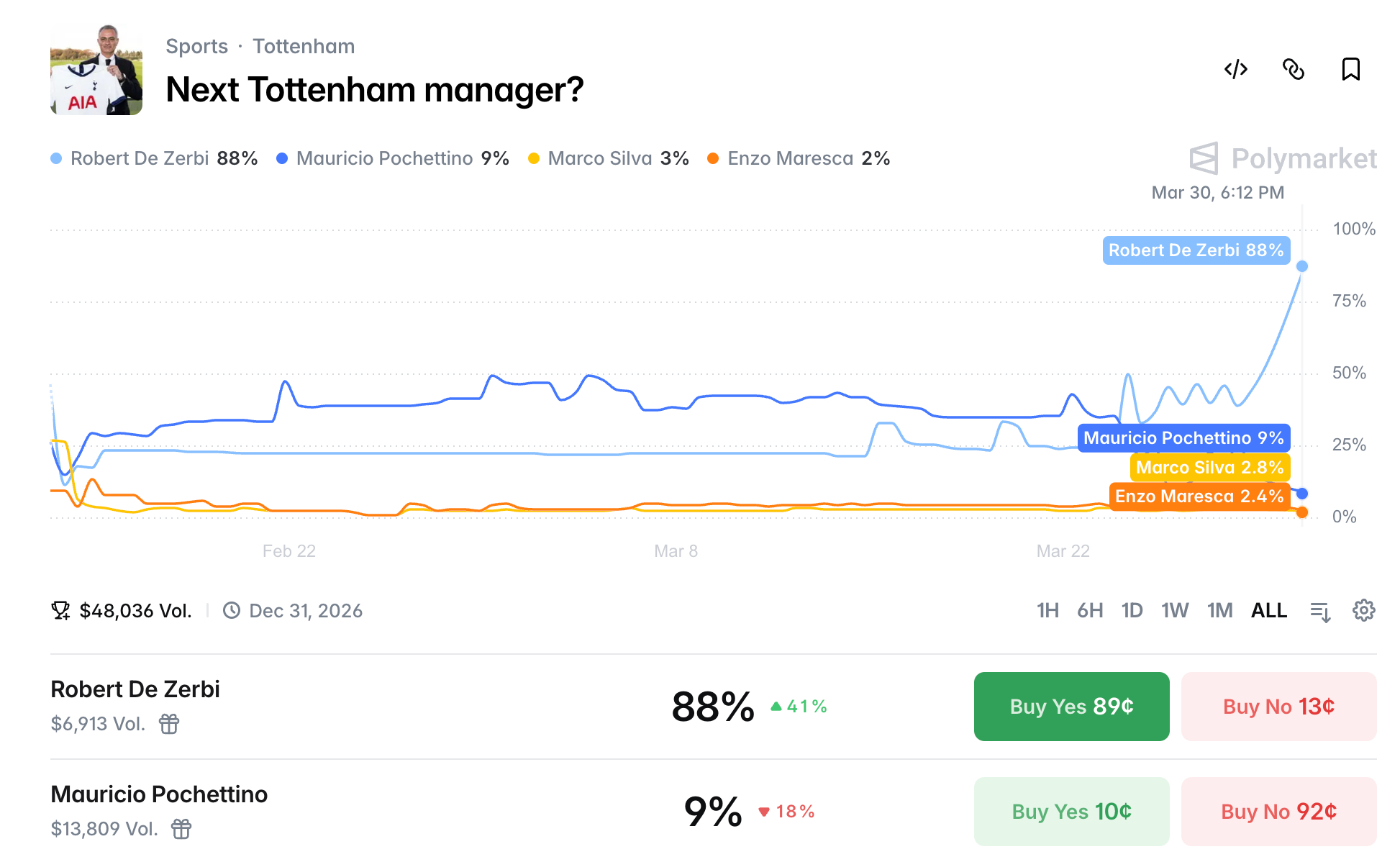The width and height of the screenshot is (1400, 862).
Task: Select the ALL time range
Action: point(1268,611)
